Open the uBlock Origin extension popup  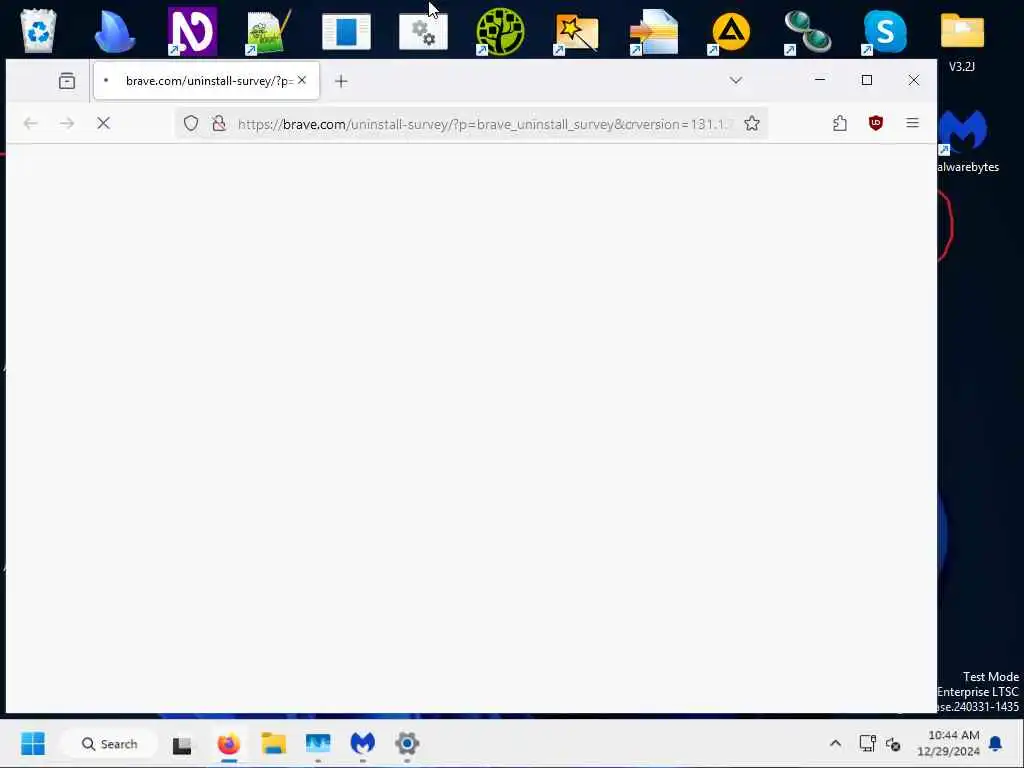876,123
